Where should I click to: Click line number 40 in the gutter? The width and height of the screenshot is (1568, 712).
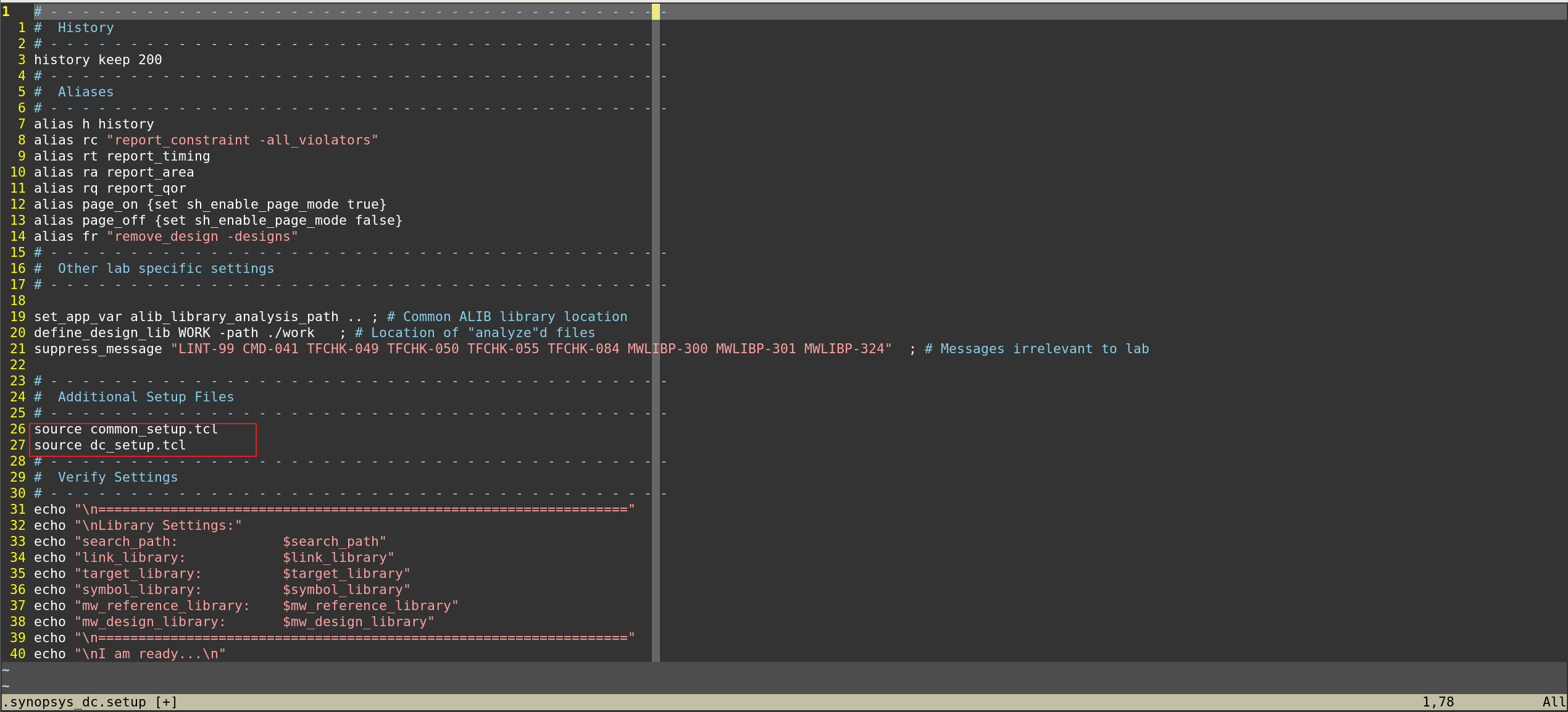point(18,654)
